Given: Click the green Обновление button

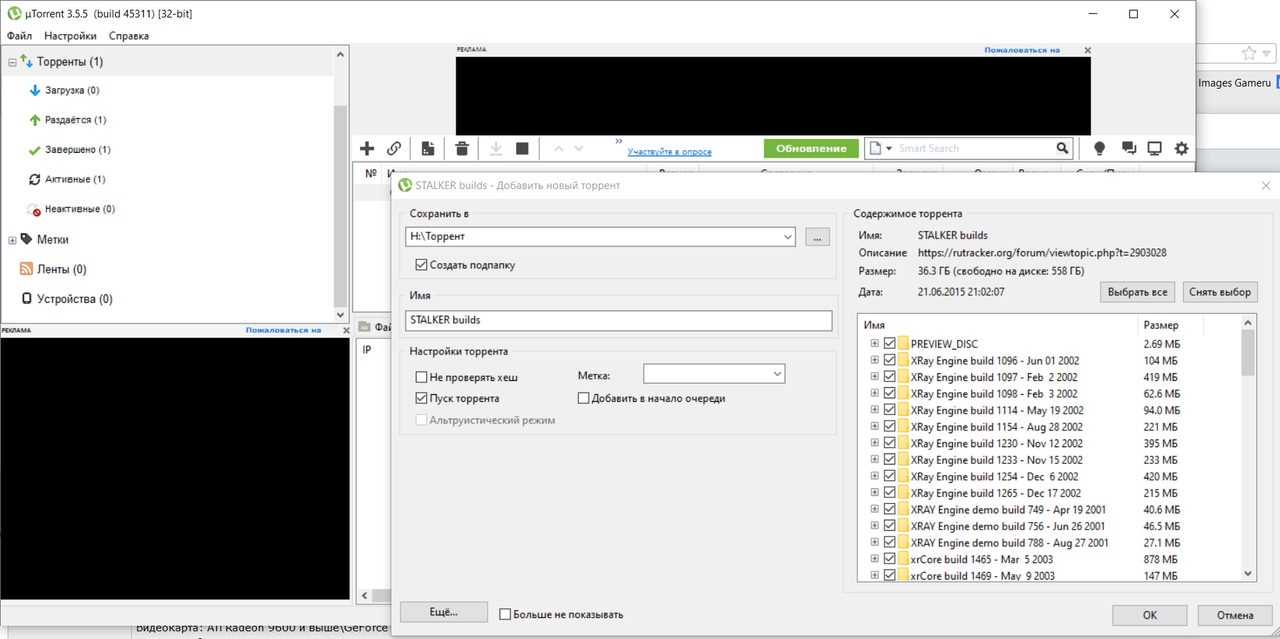Looking at the screenshot, I should (x=811, y=148).
